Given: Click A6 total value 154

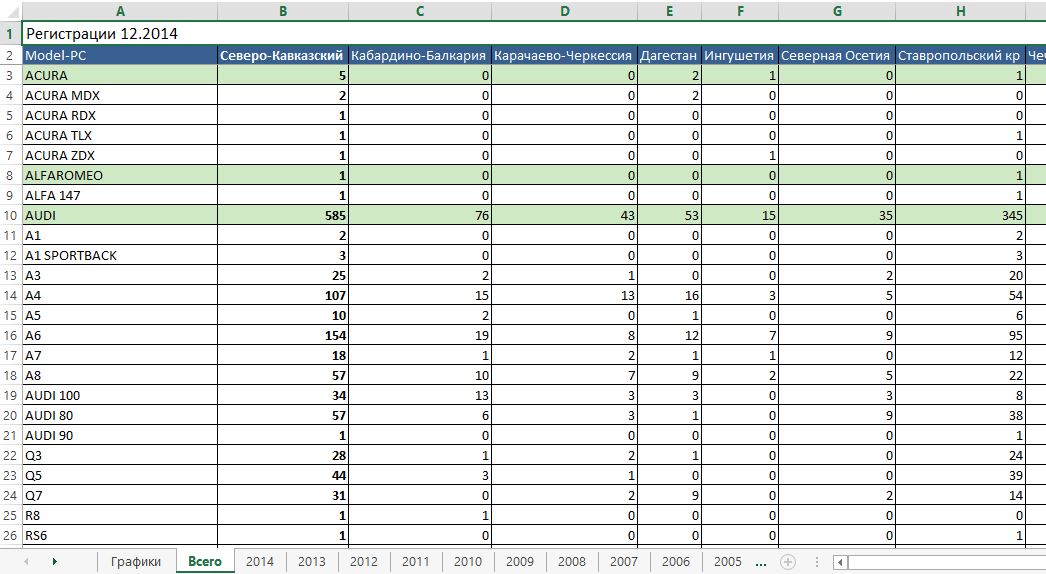Looking at the screenshot, I should [x=283, y=336].
